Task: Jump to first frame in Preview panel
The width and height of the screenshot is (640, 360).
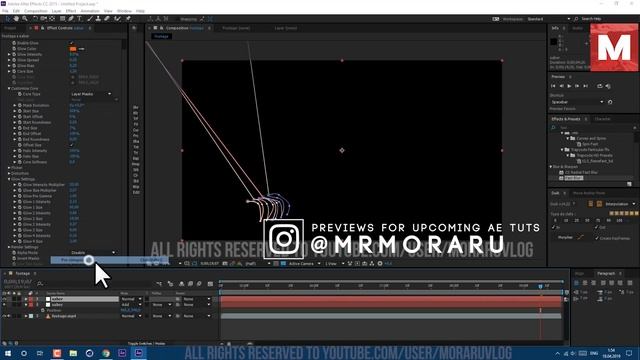Action: coord(553,86)
